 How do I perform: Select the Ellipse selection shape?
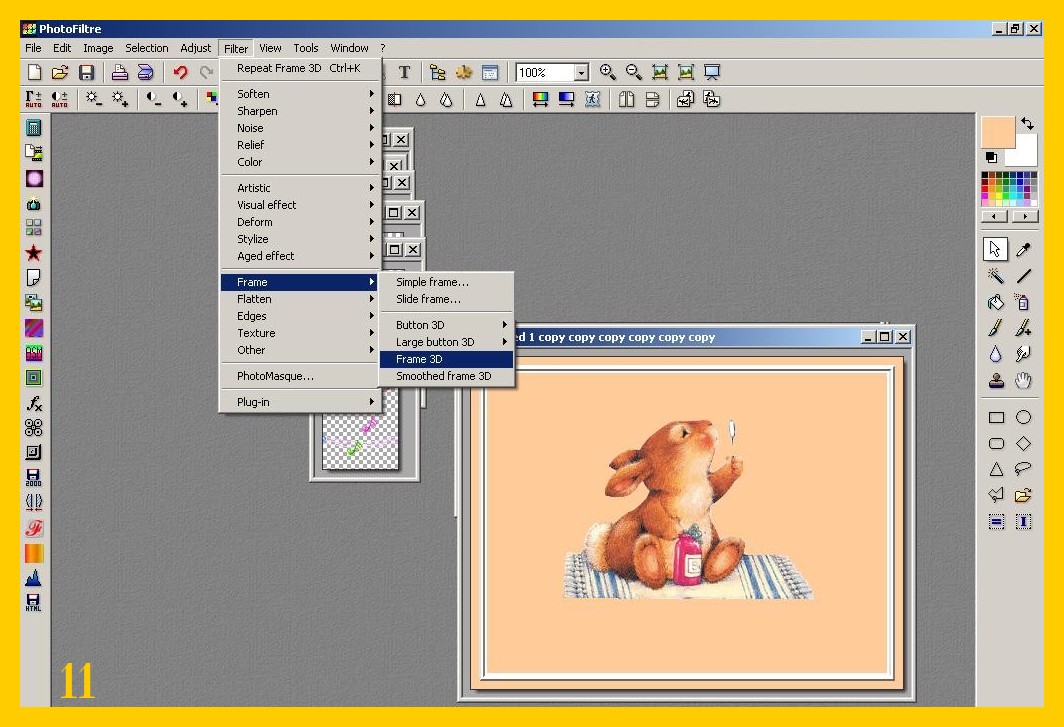click(x=1023, y=417)
